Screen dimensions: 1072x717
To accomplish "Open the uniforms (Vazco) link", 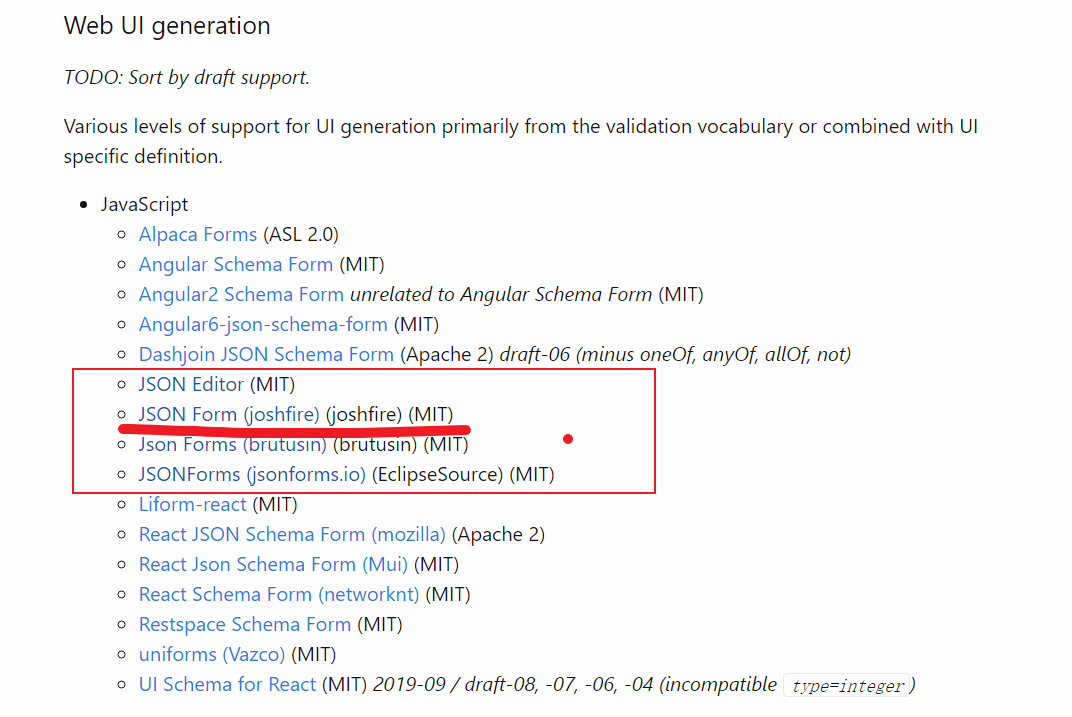I will (212, 655).
